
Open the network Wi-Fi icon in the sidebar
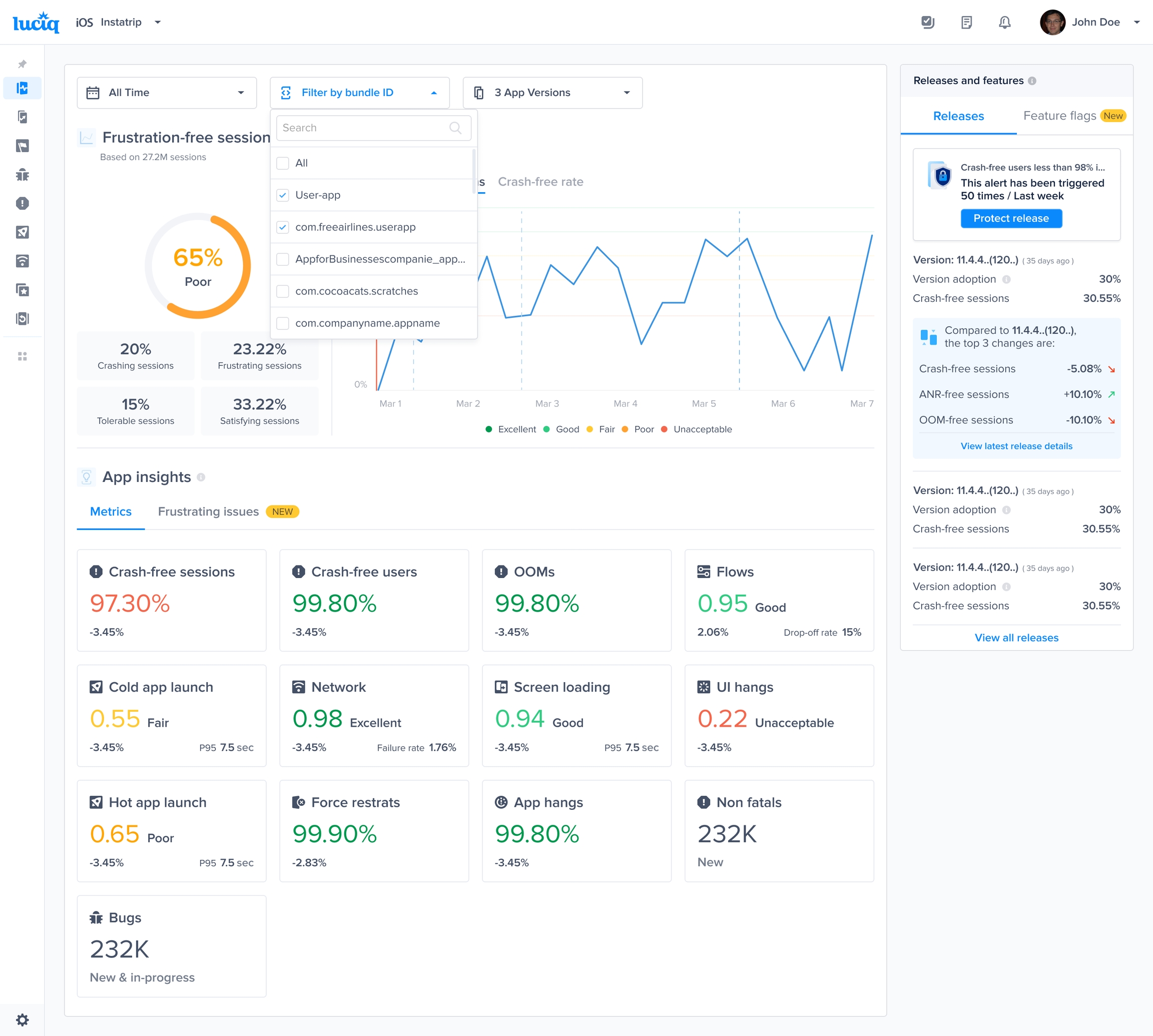click(x=22, y=261)
